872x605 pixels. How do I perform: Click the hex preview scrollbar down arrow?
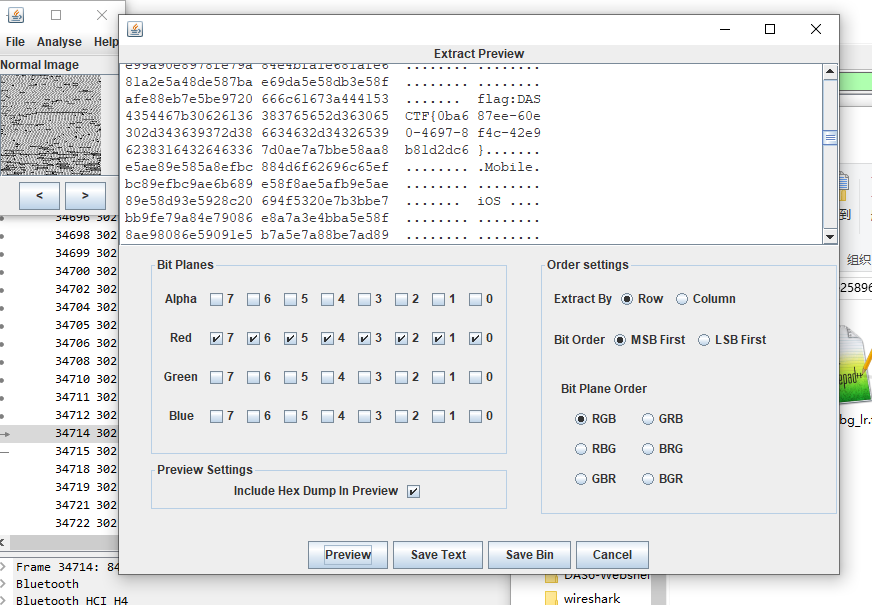pos(829,235)
